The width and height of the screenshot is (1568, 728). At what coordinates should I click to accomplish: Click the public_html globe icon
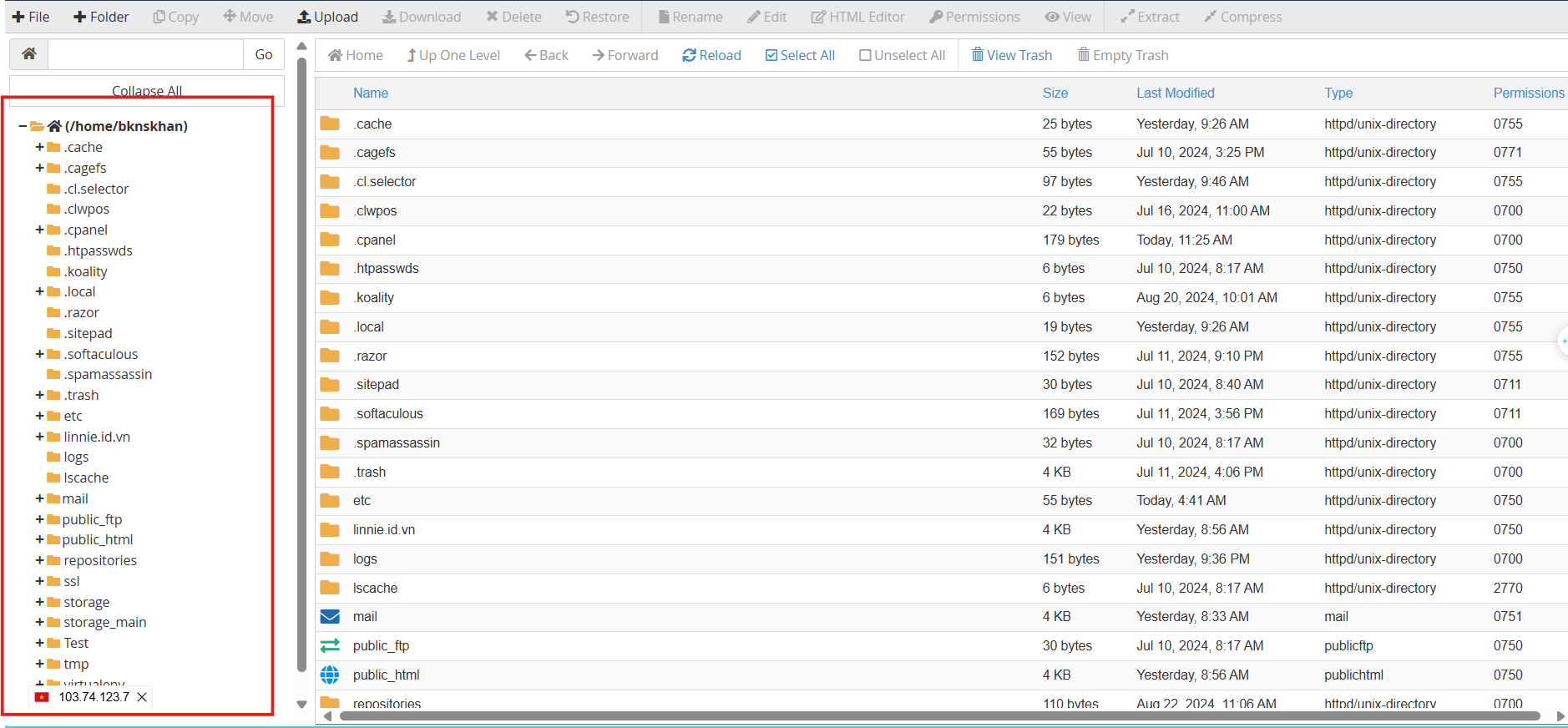[x=330, y=675]
